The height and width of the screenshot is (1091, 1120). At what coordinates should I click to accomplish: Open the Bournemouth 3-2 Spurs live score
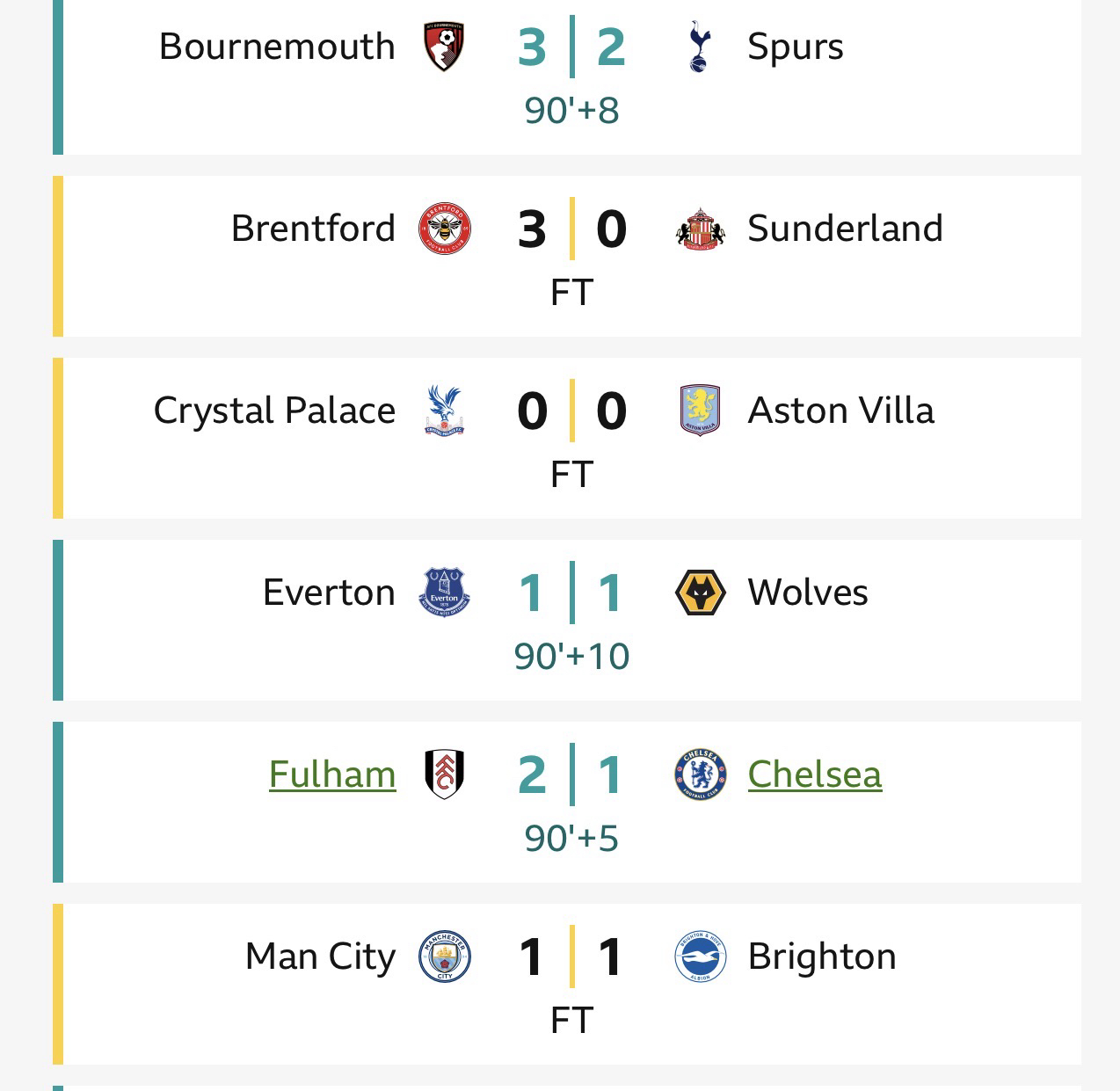pyautogui.click(x=571, y=47)
